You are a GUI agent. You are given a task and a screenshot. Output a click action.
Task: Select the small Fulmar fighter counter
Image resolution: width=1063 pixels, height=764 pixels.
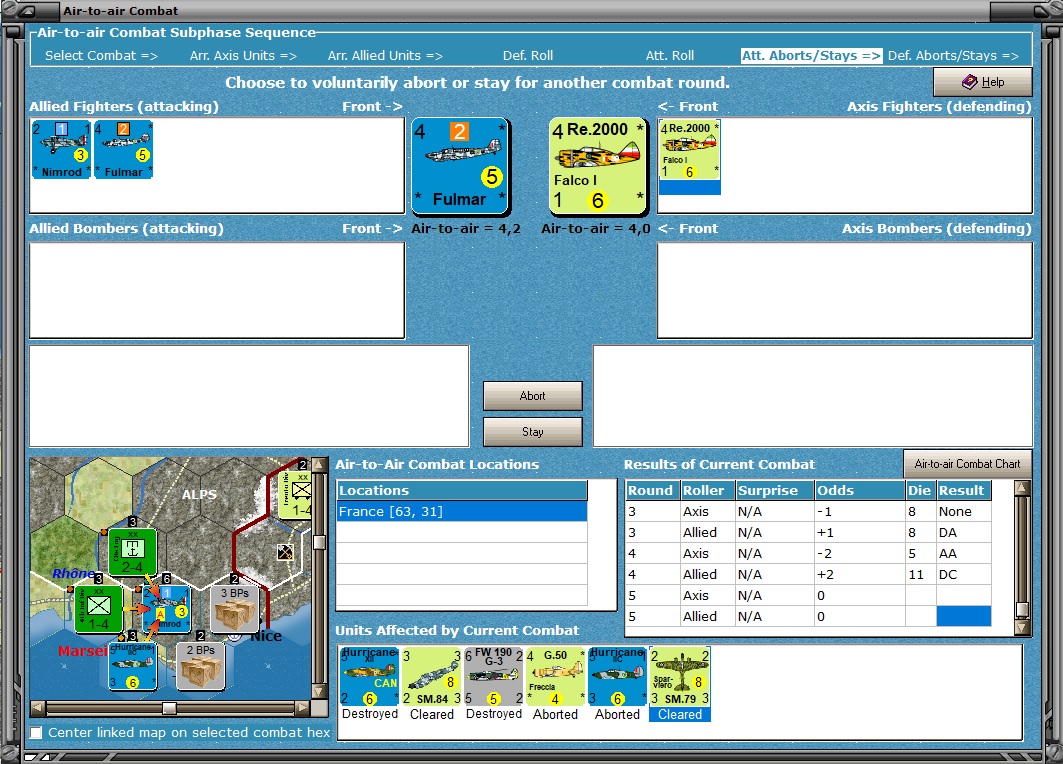point(123,150)
